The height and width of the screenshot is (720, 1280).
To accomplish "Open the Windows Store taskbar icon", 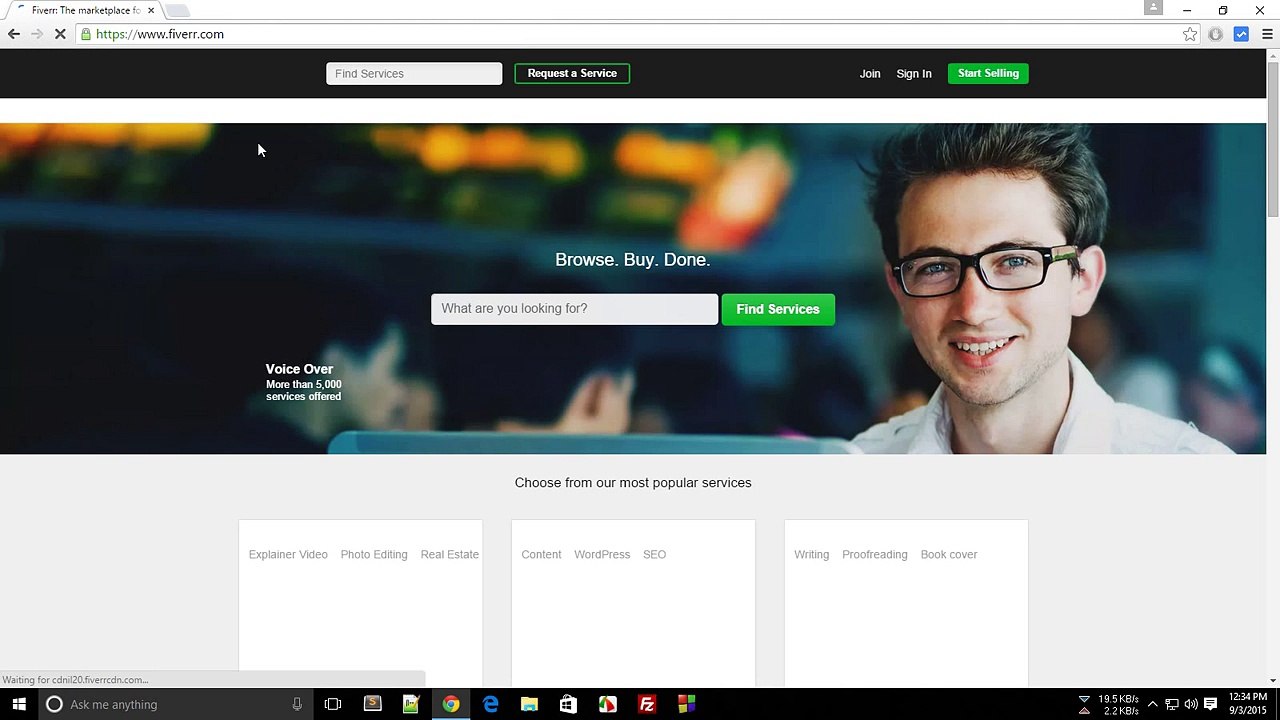I will (568, 704).
